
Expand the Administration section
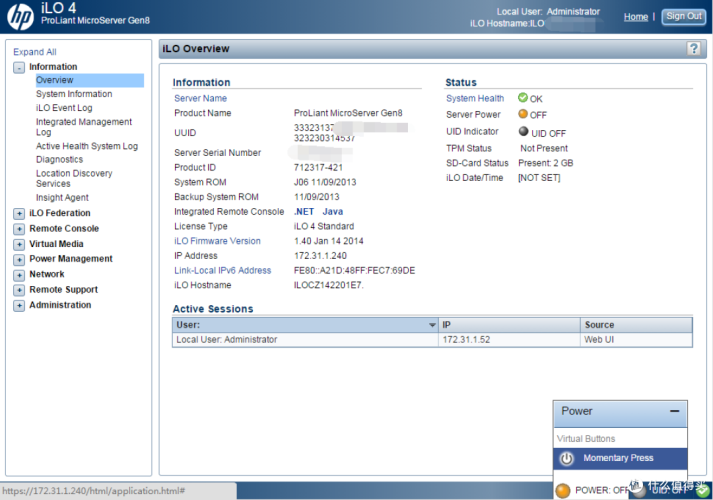(x=19, y=305)
